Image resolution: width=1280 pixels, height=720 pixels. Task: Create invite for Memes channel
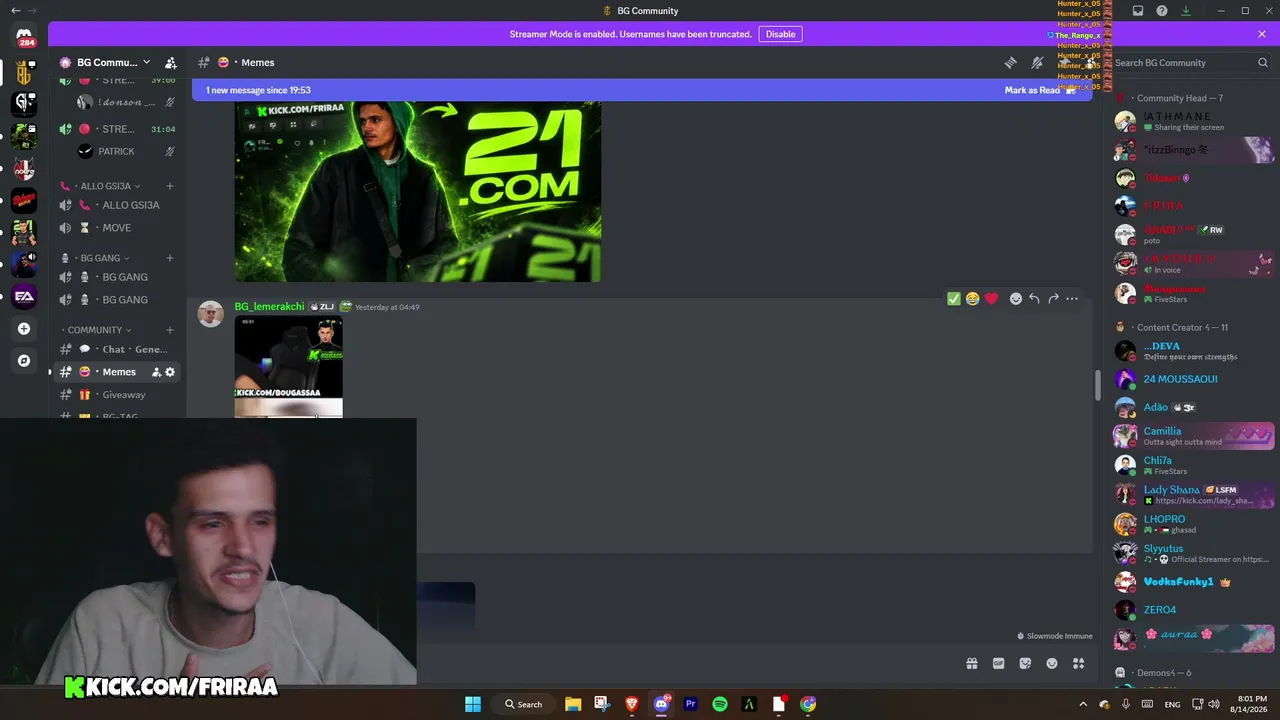point(156,372)
